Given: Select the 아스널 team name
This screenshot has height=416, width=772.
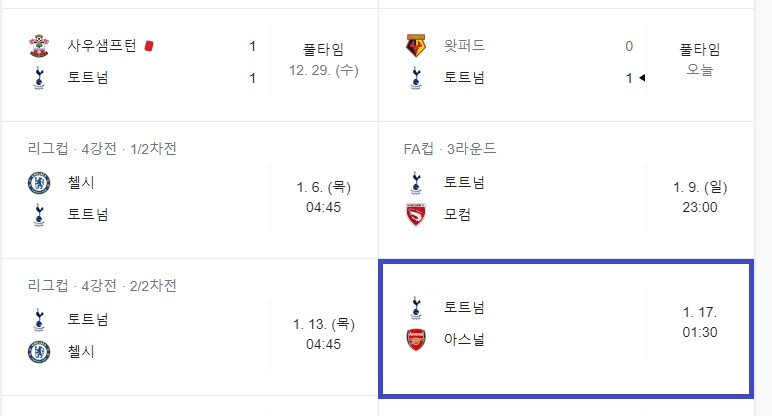Looking at the screenshot, I should (464, 340).
